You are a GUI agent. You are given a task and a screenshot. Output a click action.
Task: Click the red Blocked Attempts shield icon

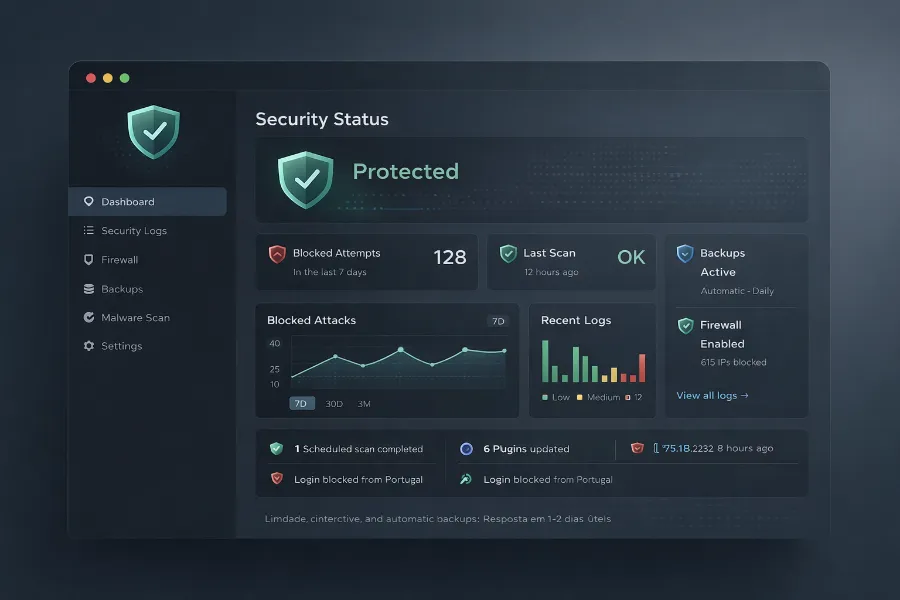coord(277,254)
